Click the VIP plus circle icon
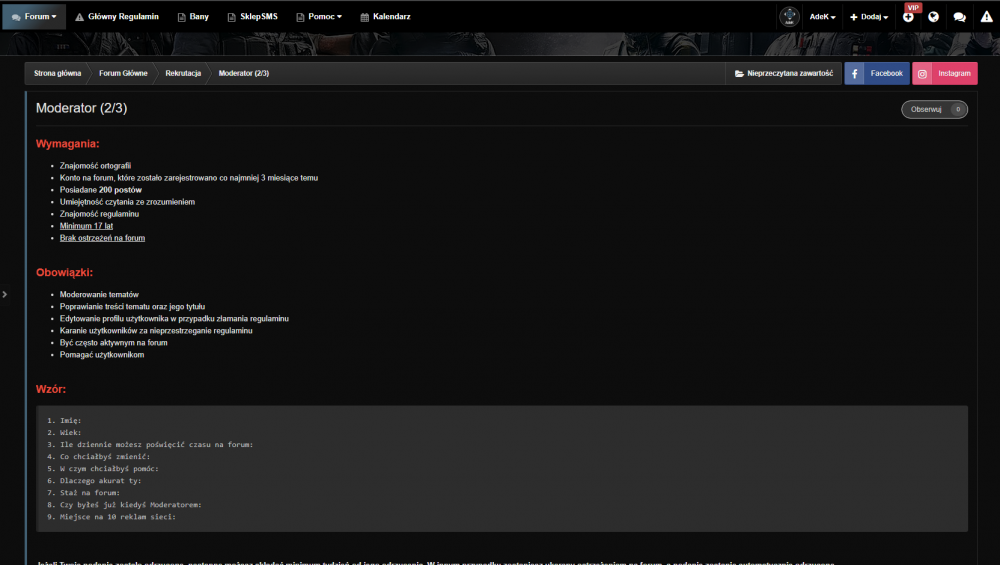The width and height of the screenshot is (1000, 565). (x=908, y=17)
